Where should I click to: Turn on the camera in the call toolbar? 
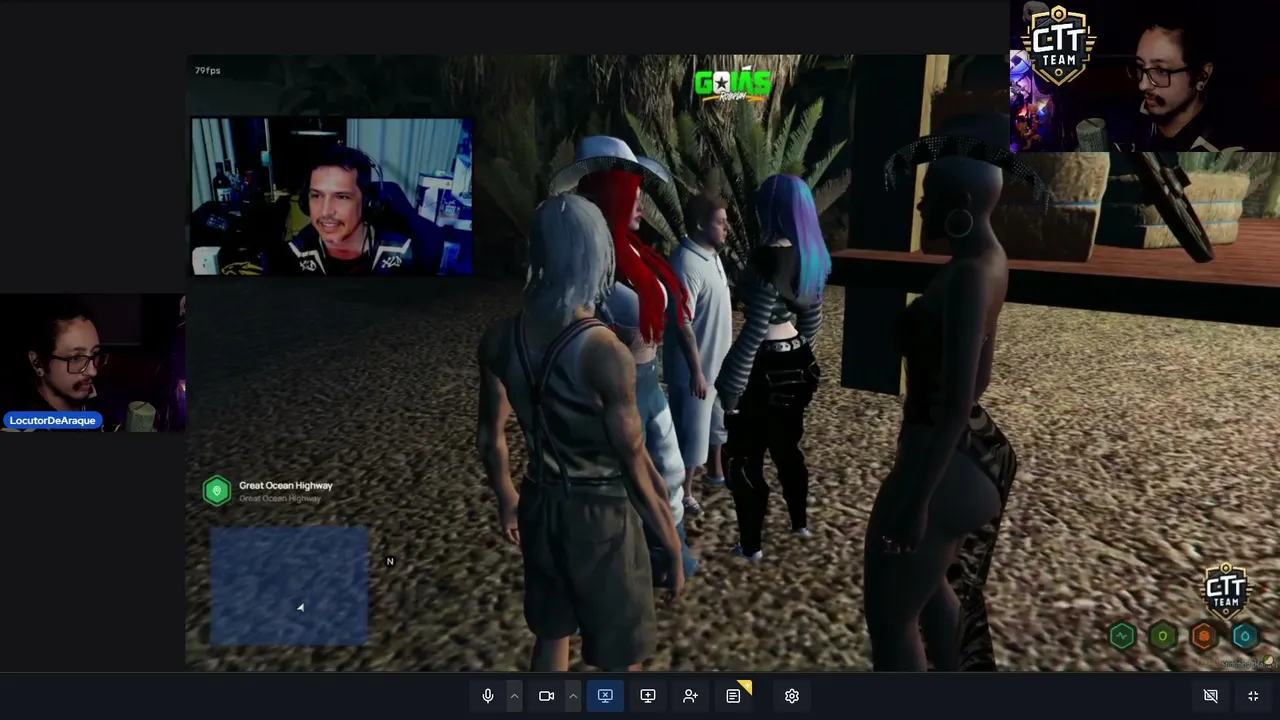click(546, 696)
